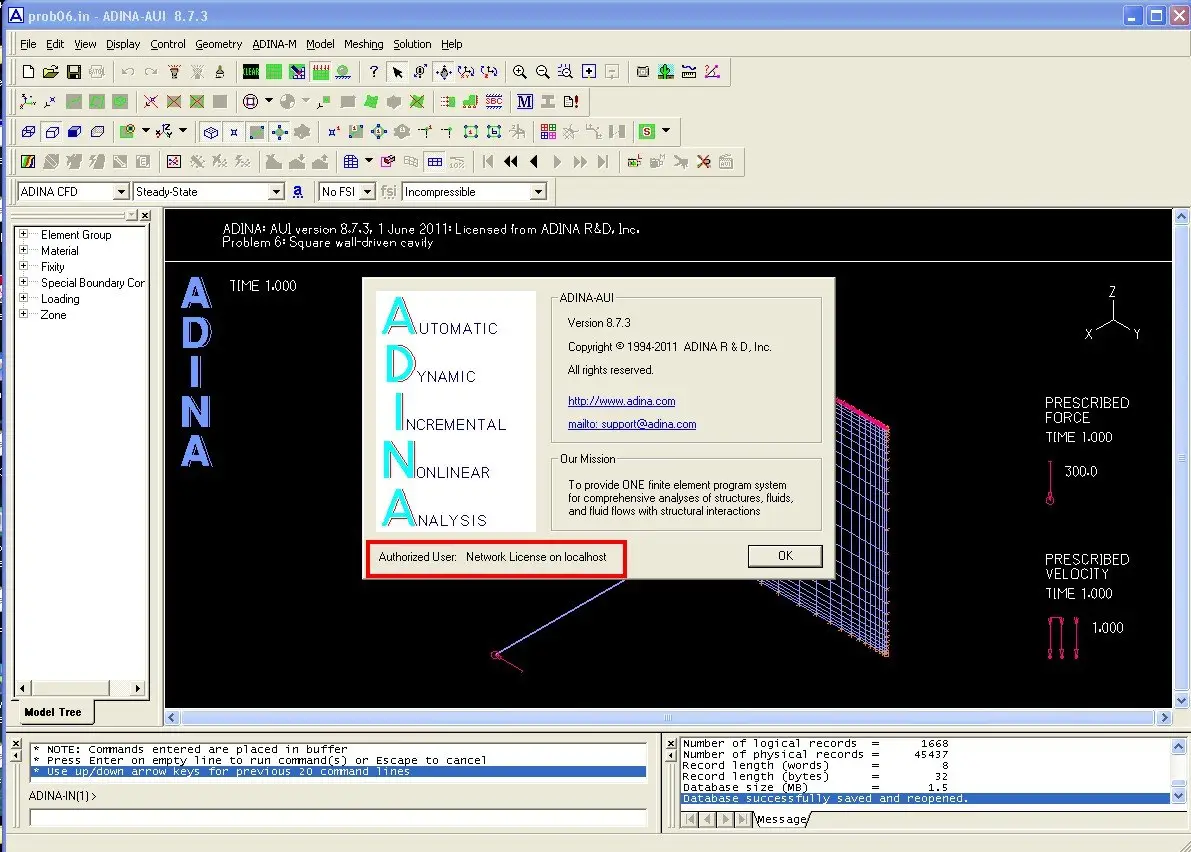Click the ADINA-IN command input field
The height and width of the screenshot is (852, 1191).
click(x=338, y=817)
